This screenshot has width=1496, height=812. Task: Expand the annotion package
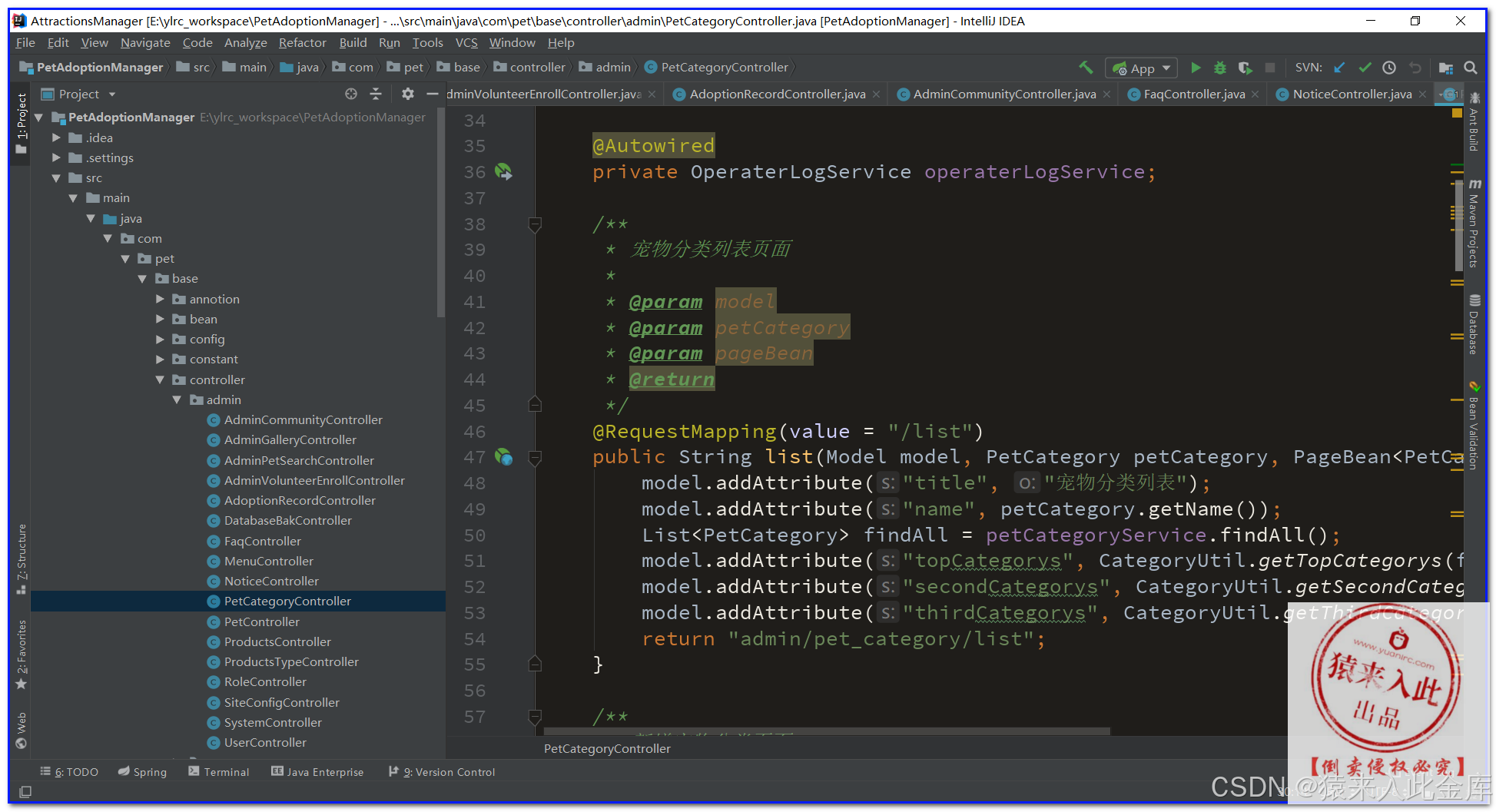tap(160, 299)
